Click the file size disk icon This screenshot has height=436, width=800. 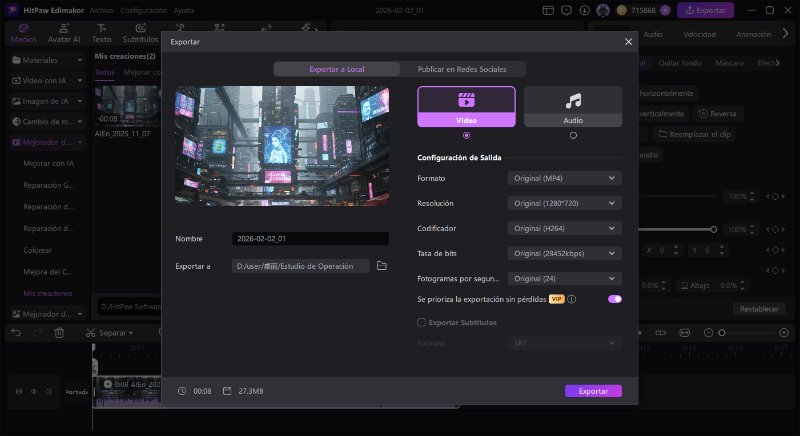click(x=227, y=391)
